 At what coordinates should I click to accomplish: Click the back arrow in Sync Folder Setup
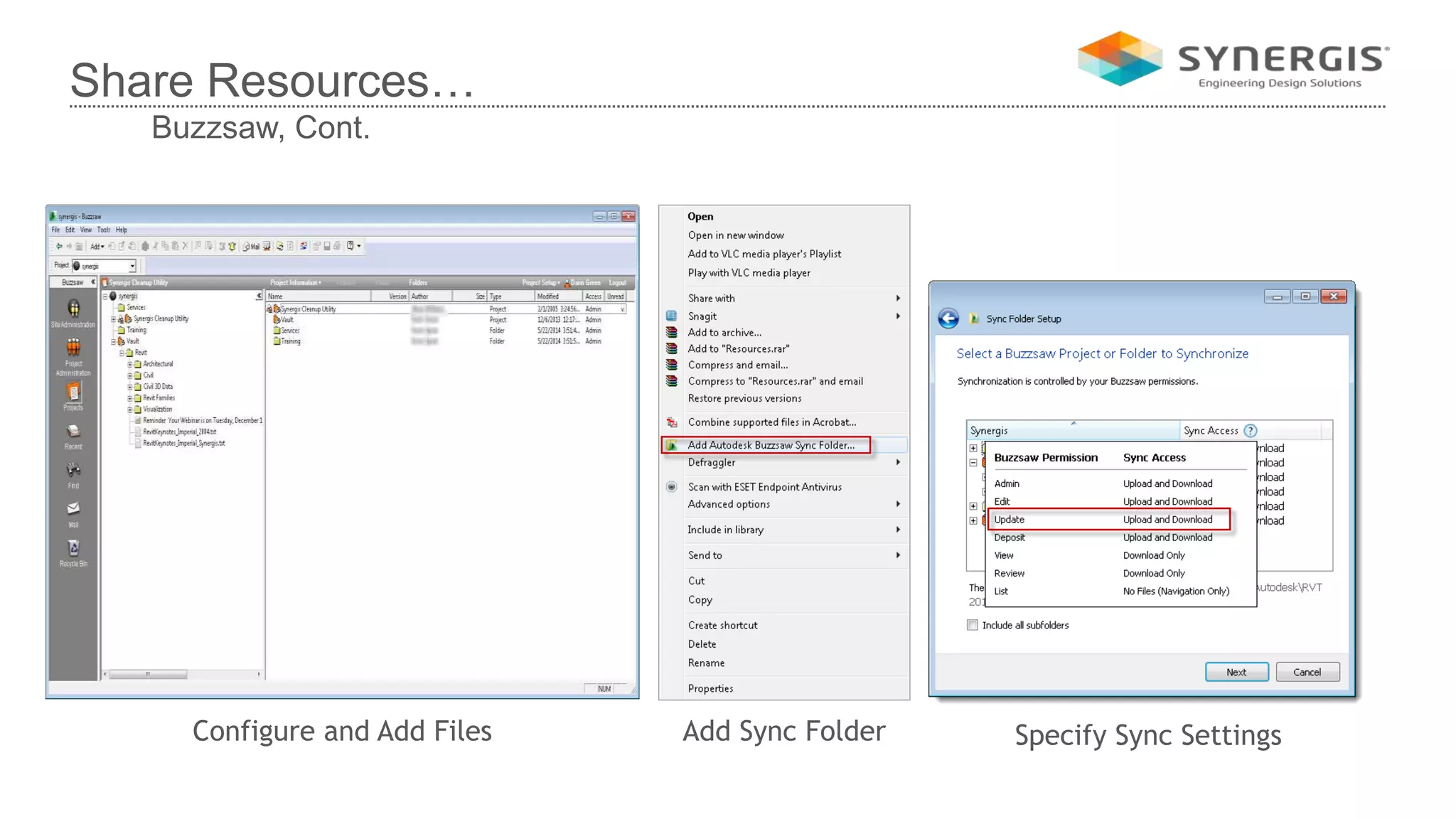948,318
